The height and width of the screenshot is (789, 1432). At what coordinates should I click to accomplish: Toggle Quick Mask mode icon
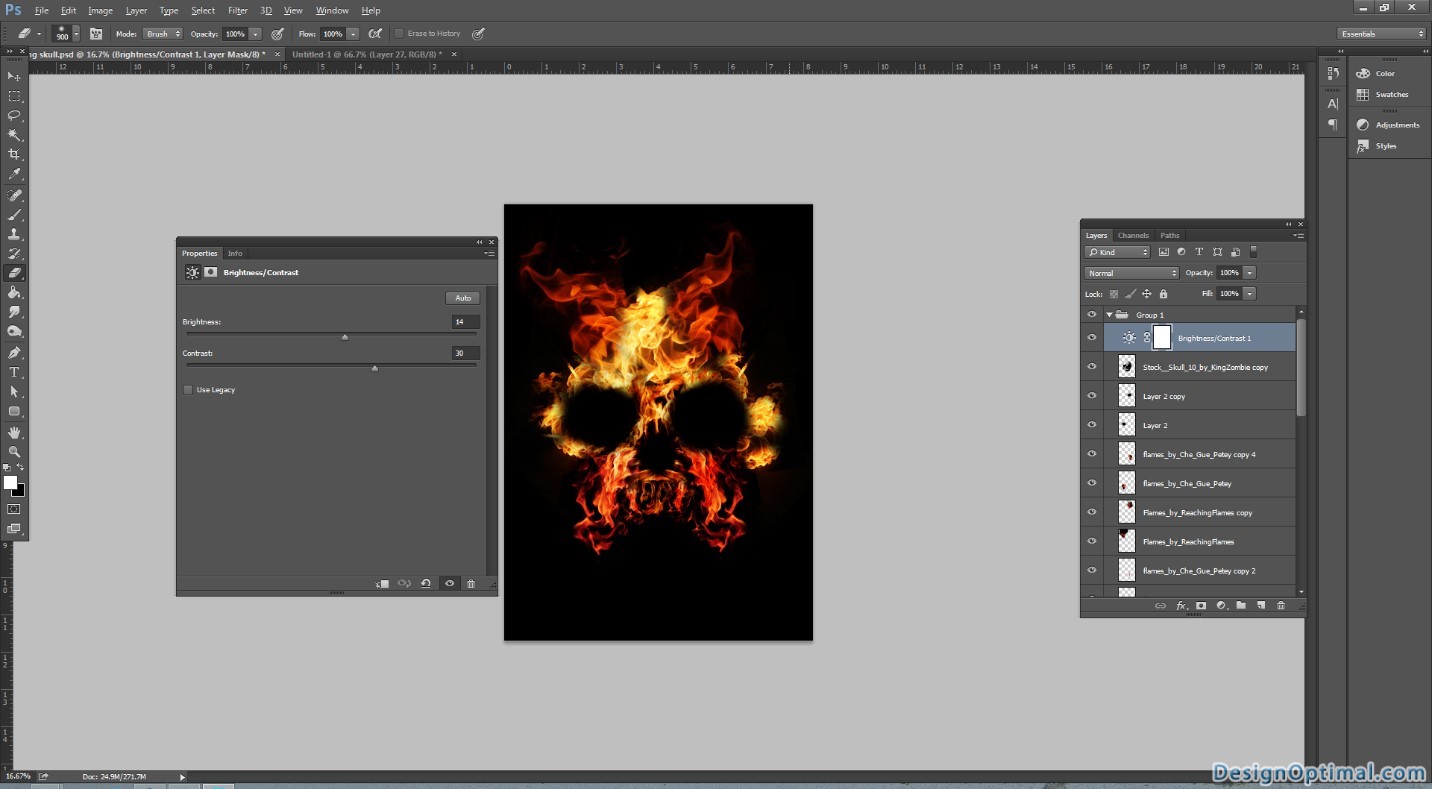[14, 509]
